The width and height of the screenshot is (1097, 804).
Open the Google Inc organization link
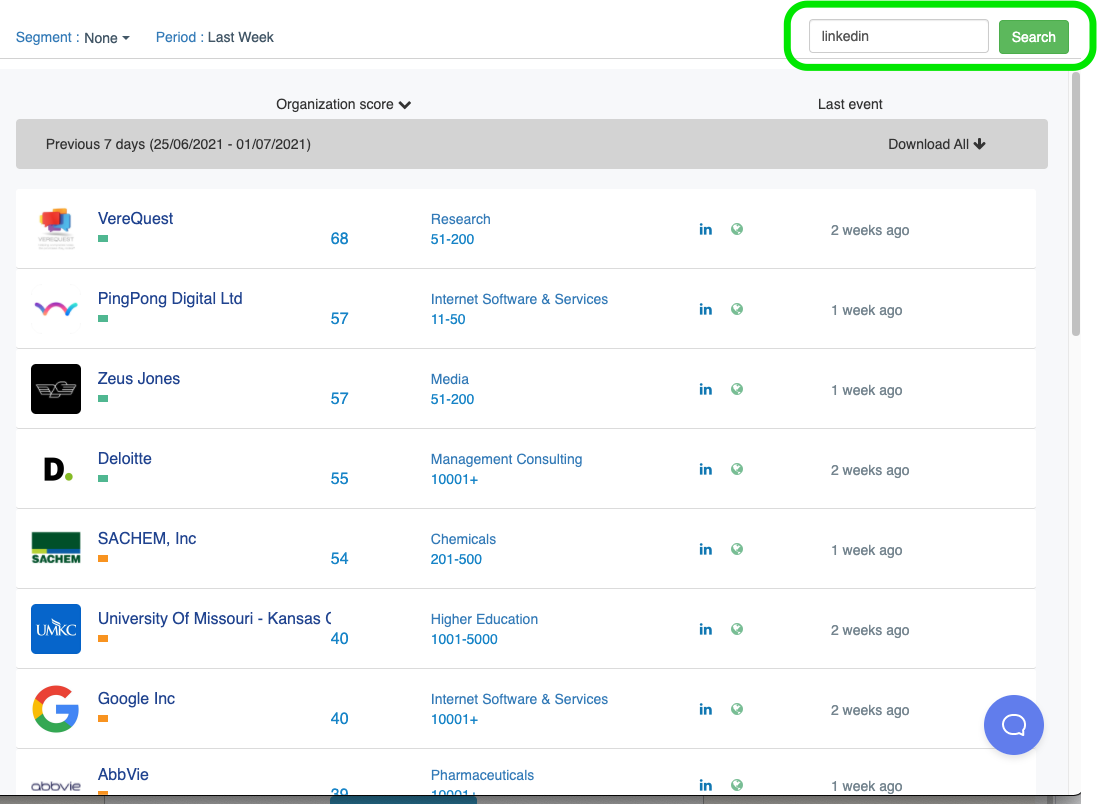tap(136, 698)
